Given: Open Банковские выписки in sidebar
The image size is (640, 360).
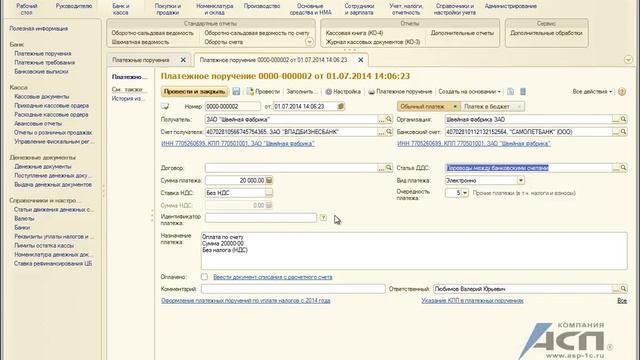Looking at the screenshot, I should (41, 71).
